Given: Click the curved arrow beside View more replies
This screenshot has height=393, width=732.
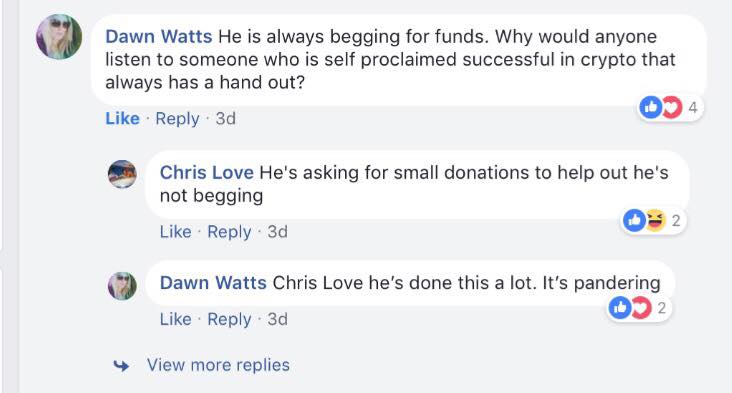Looking at the screenshot, I should tap(121, 365).
